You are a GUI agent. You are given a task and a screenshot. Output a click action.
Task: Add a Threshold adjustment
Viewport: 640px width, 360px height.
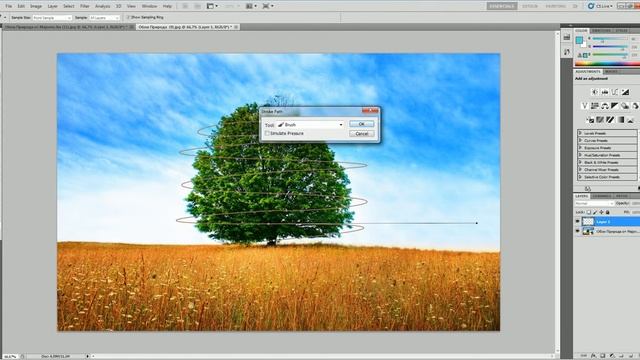pyautogui.click(x=610, y=120)
